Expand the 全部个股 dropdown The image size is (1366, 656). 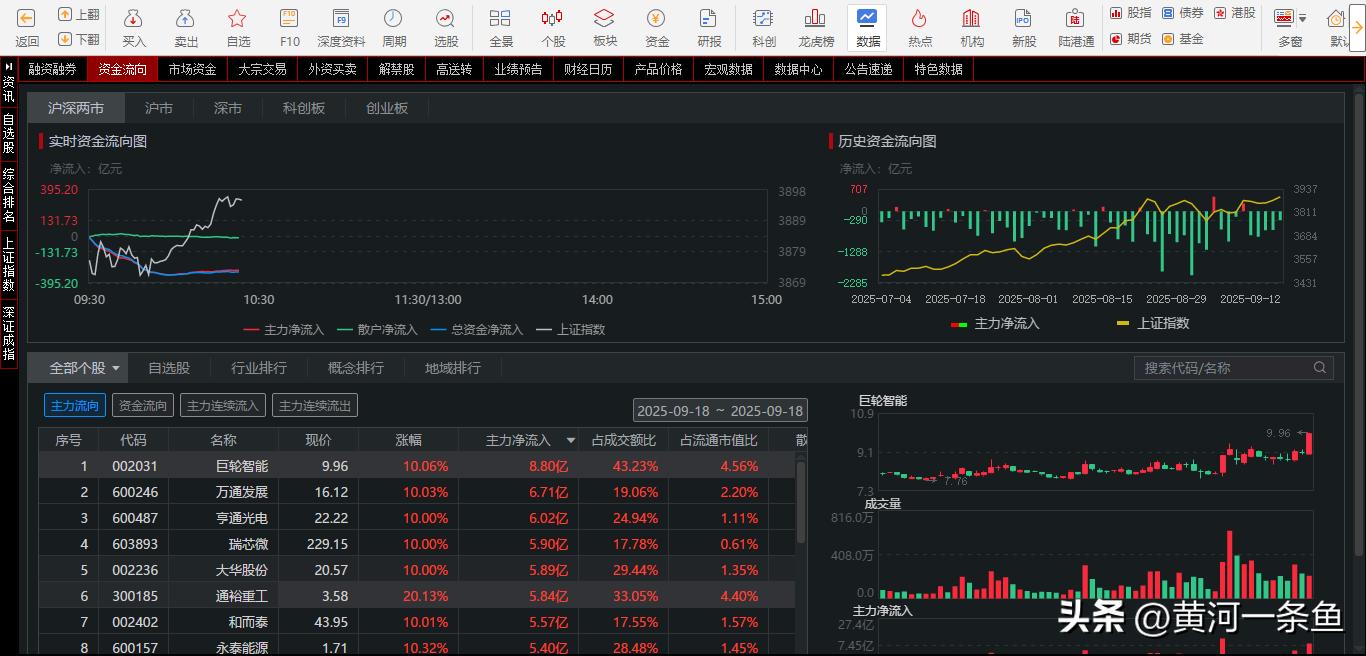[80, 368]
